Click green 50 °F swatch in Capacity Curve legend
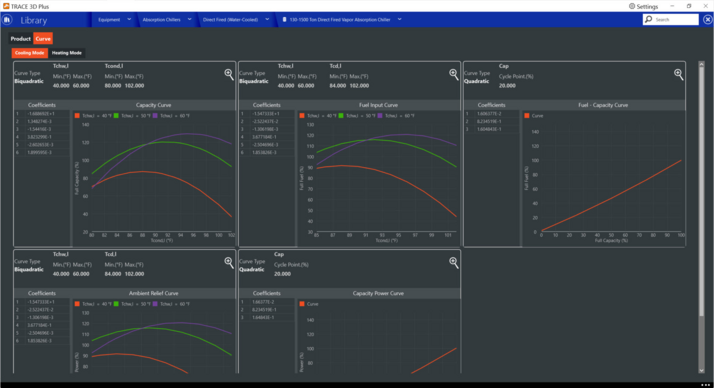The width and height of the screenshot is (714, 388). click(x=116, y=116)
